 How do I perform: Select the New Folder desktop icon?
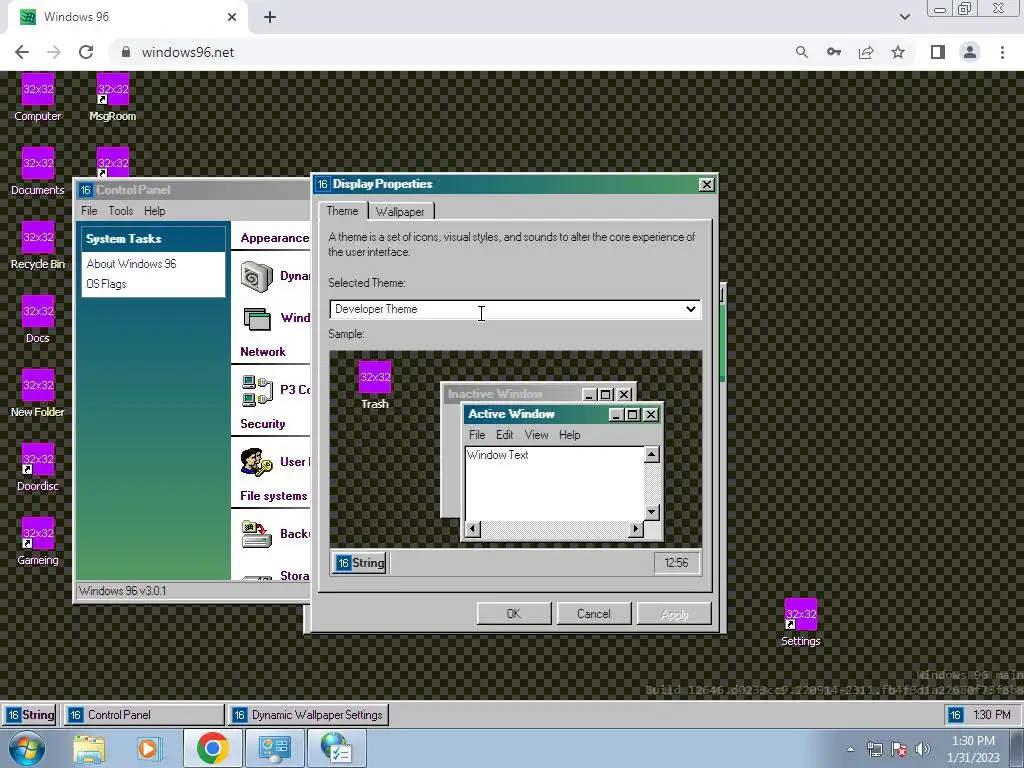pyautogui.click(x=38, y=393)
